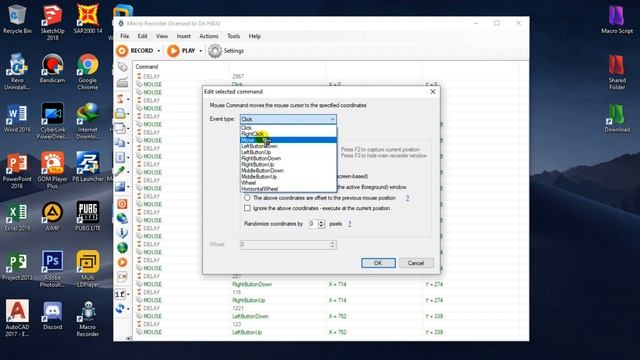The image size is (640, 360).
Task: Select the eyedropper color sidebar icon
Action: 120,172
